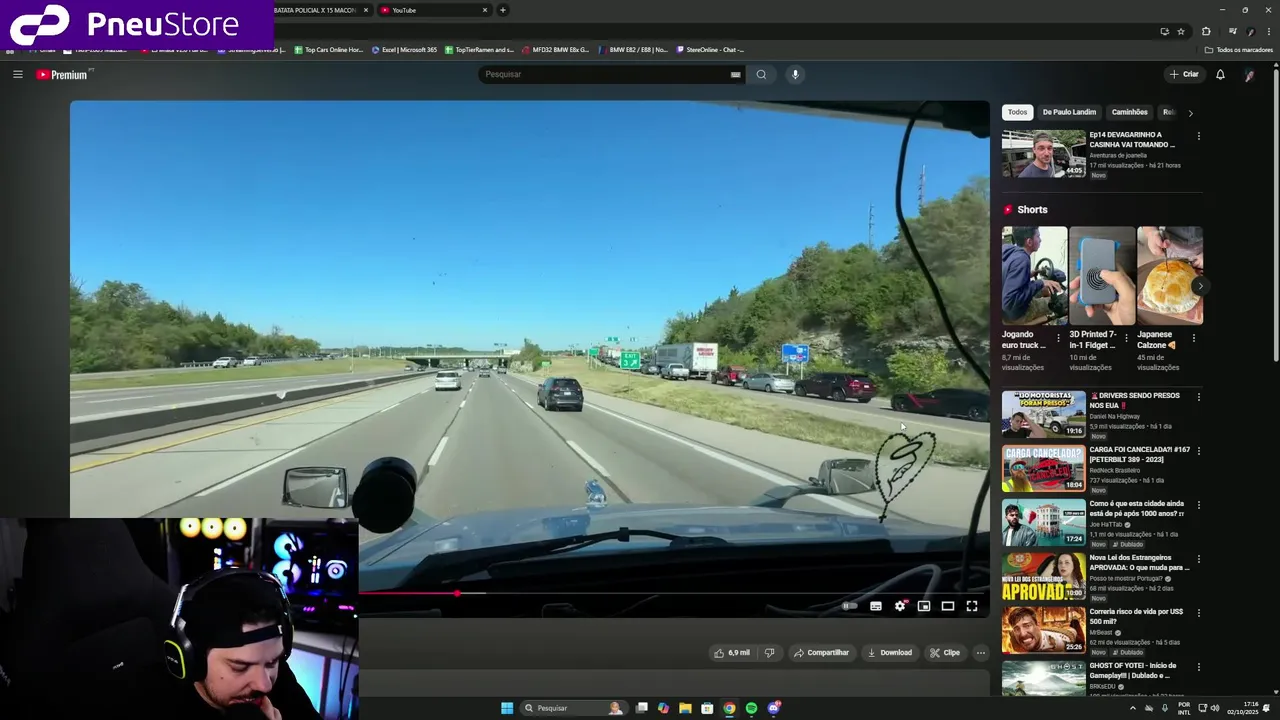This screenshot has height=720, width=1280.
Task: Open options for the 3D Printed Fidget short
Action: (x=1126, y=338)
